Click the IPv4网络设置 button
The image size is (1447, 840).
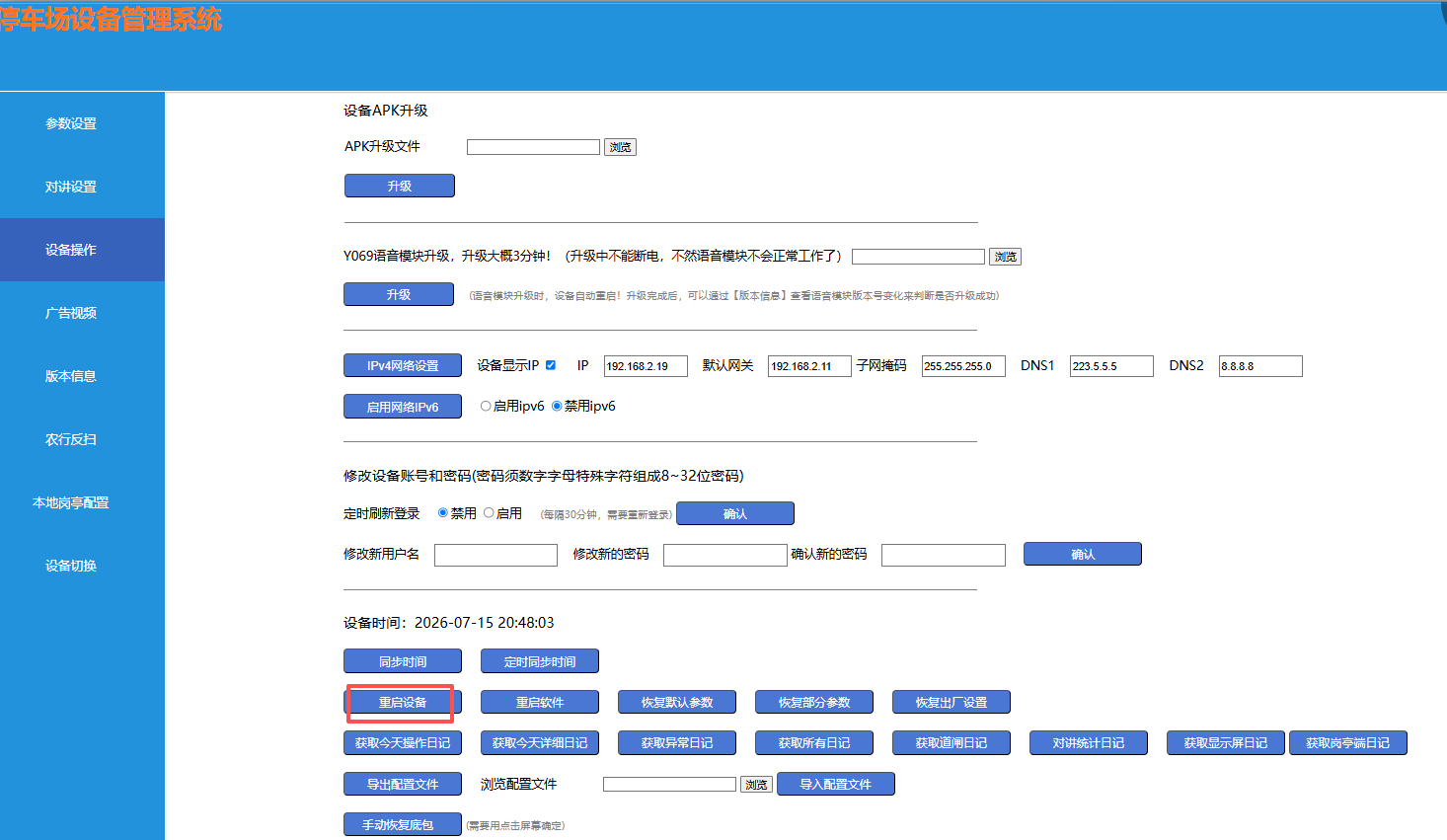pyautogui.click(x=403, y=365)
